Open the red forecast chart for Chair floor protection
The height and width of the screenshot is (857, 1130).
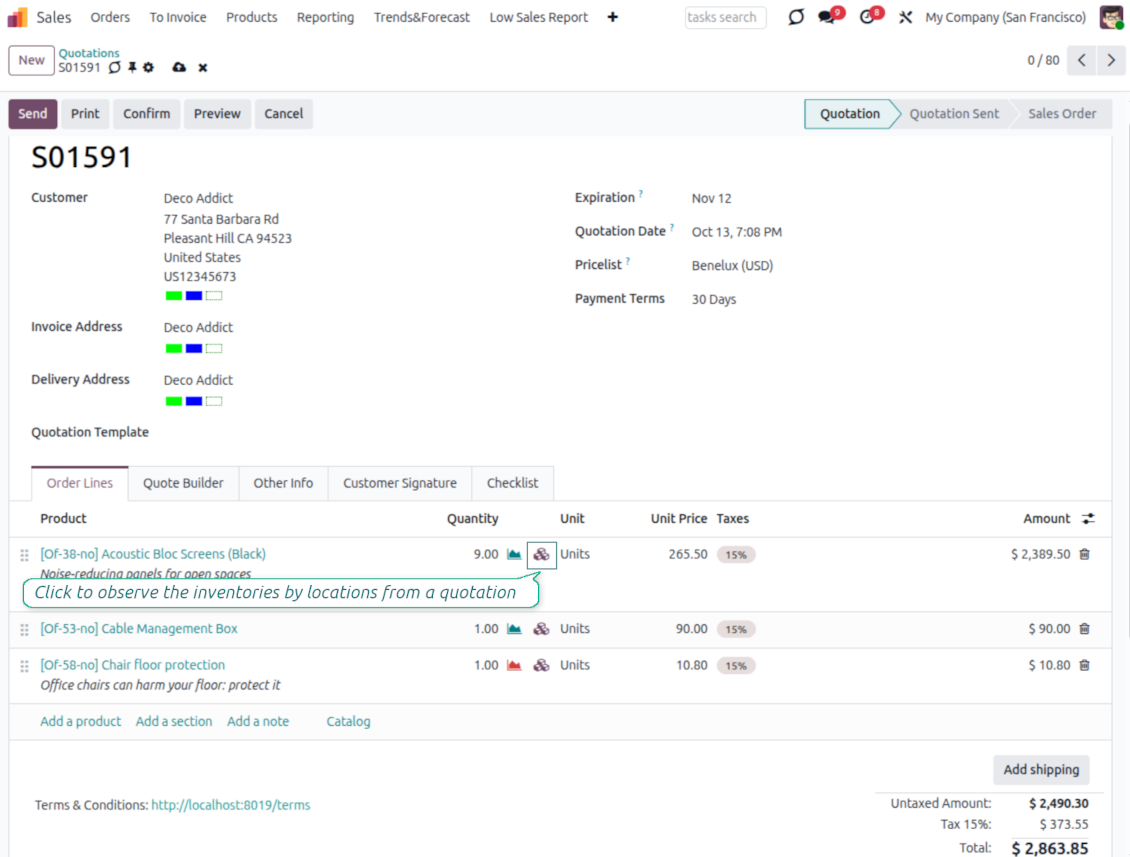coord(513,665)
